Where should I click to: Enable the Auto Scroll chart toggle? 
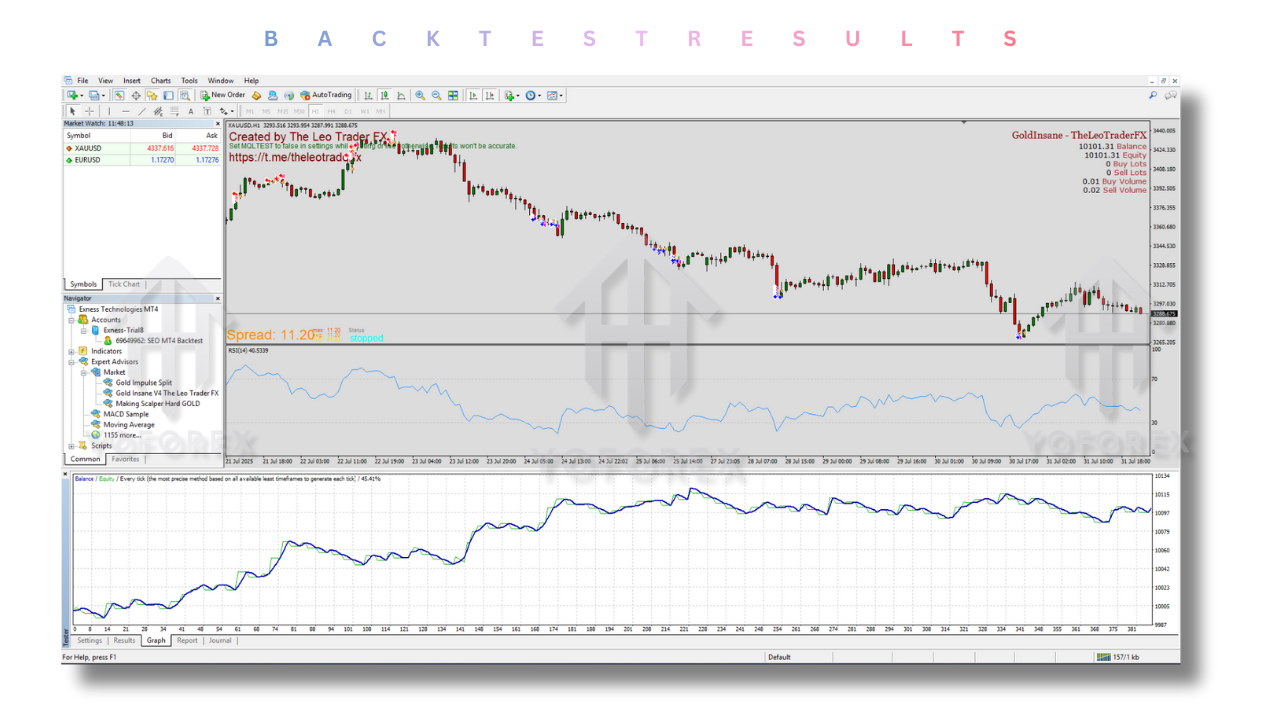[473, 95]
